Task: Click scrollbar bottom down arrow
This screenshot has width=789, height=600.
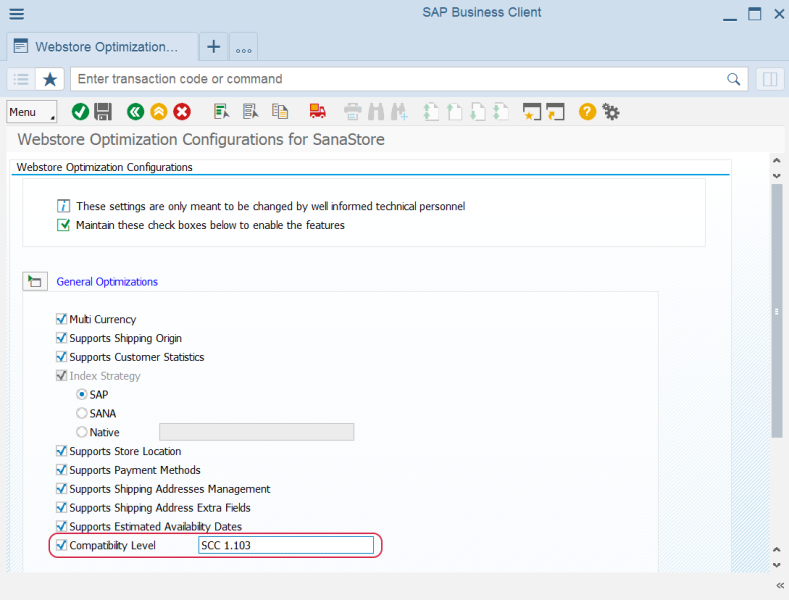Action: (776, 565)
